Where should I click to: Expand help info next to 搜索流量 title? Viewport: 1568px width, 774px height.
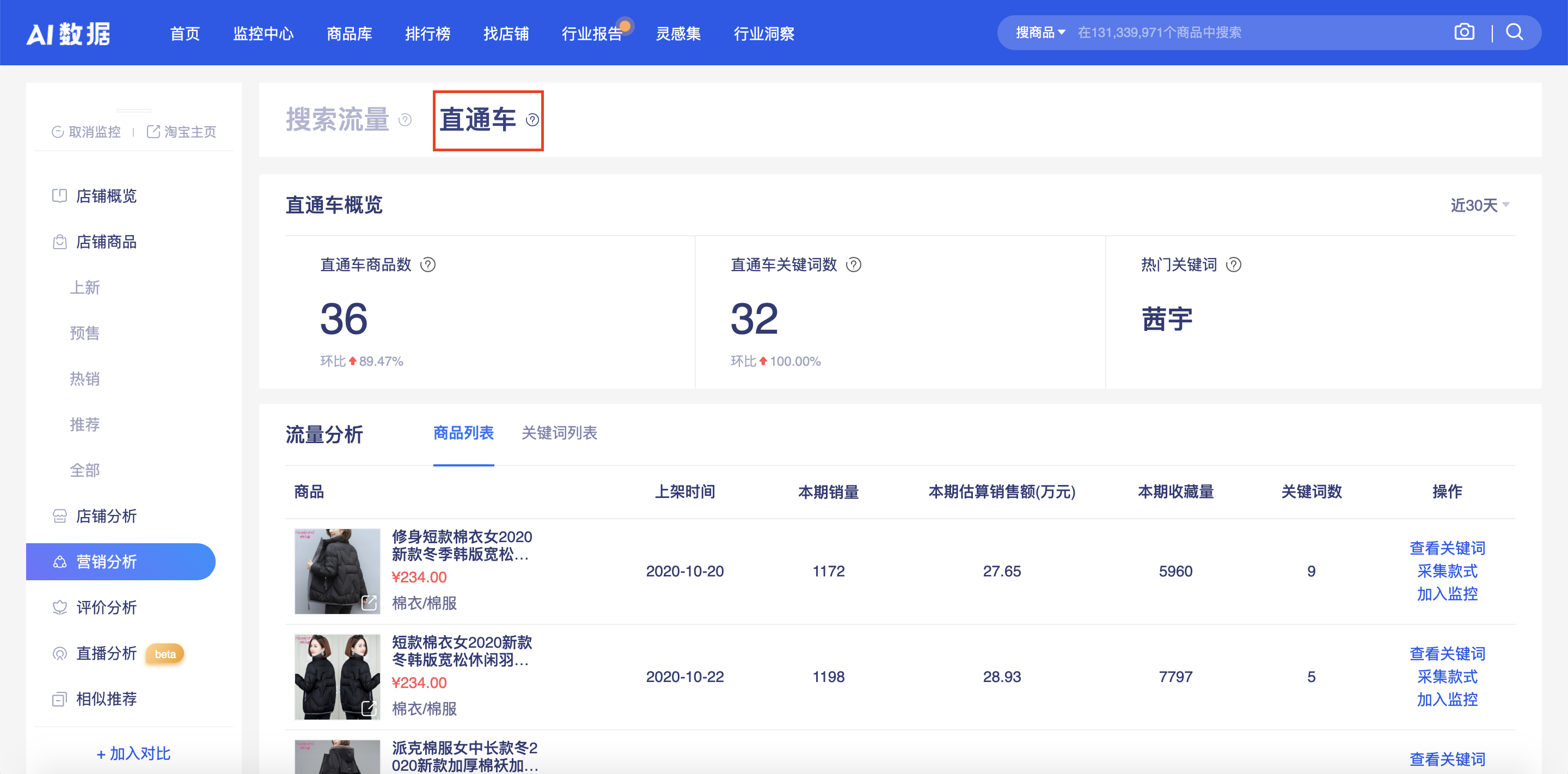[405, 121]
